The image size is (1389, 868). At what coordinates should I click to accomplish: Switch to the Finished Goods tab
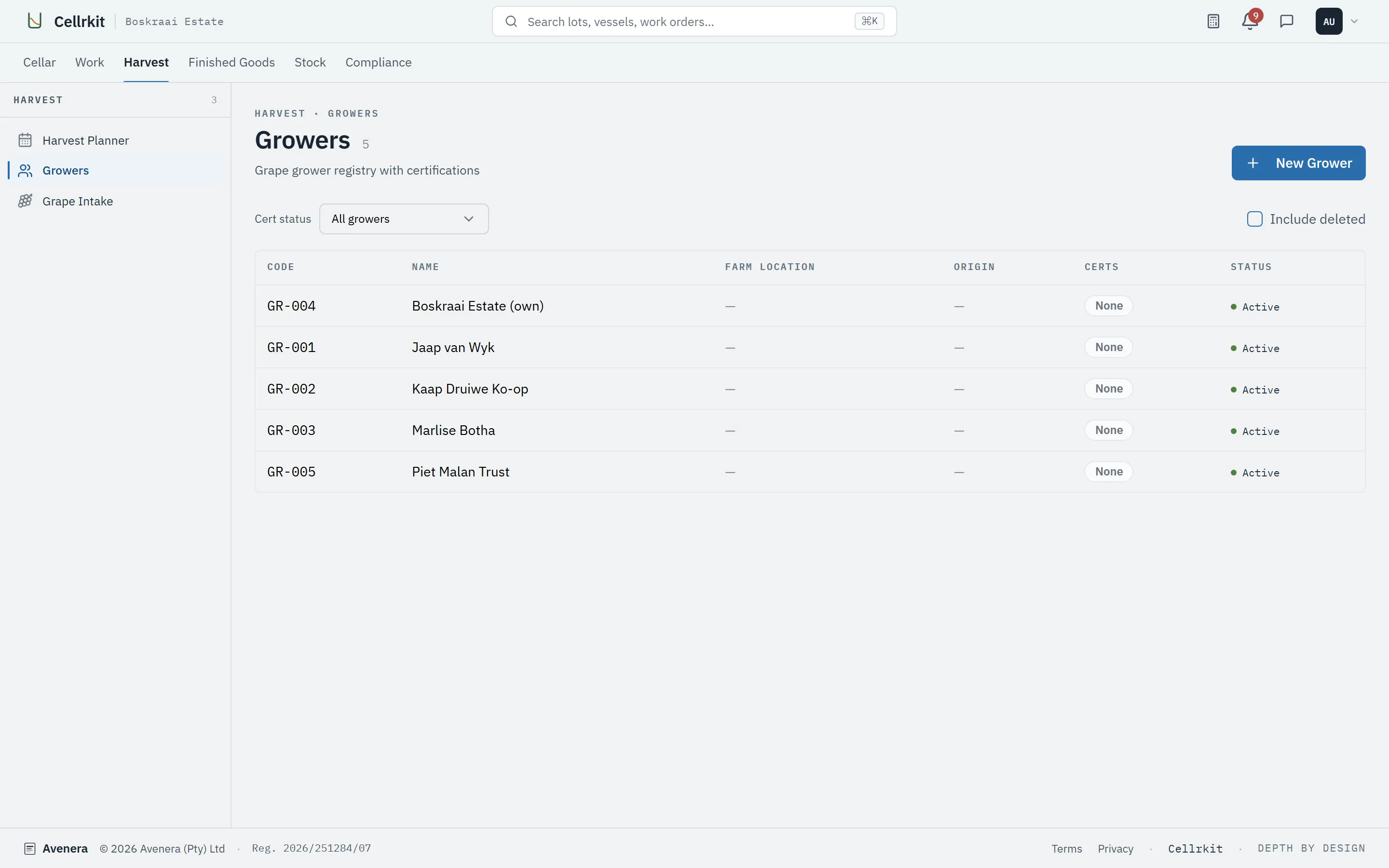click(x=231, y=62)
